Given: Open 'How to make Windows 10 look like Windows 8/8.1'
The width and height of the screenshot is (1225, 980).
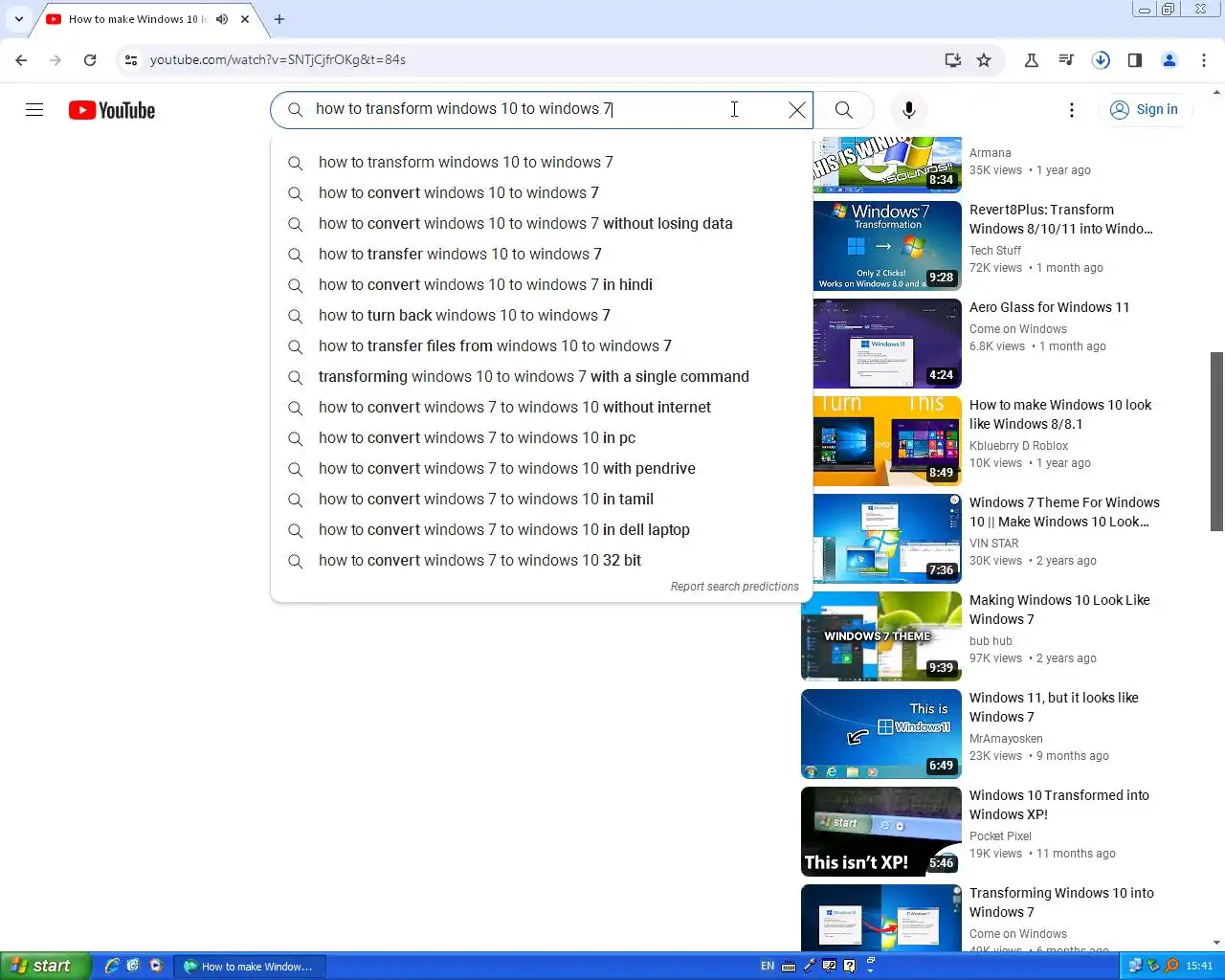Looking at the screenshot, I should [1060, 414].
